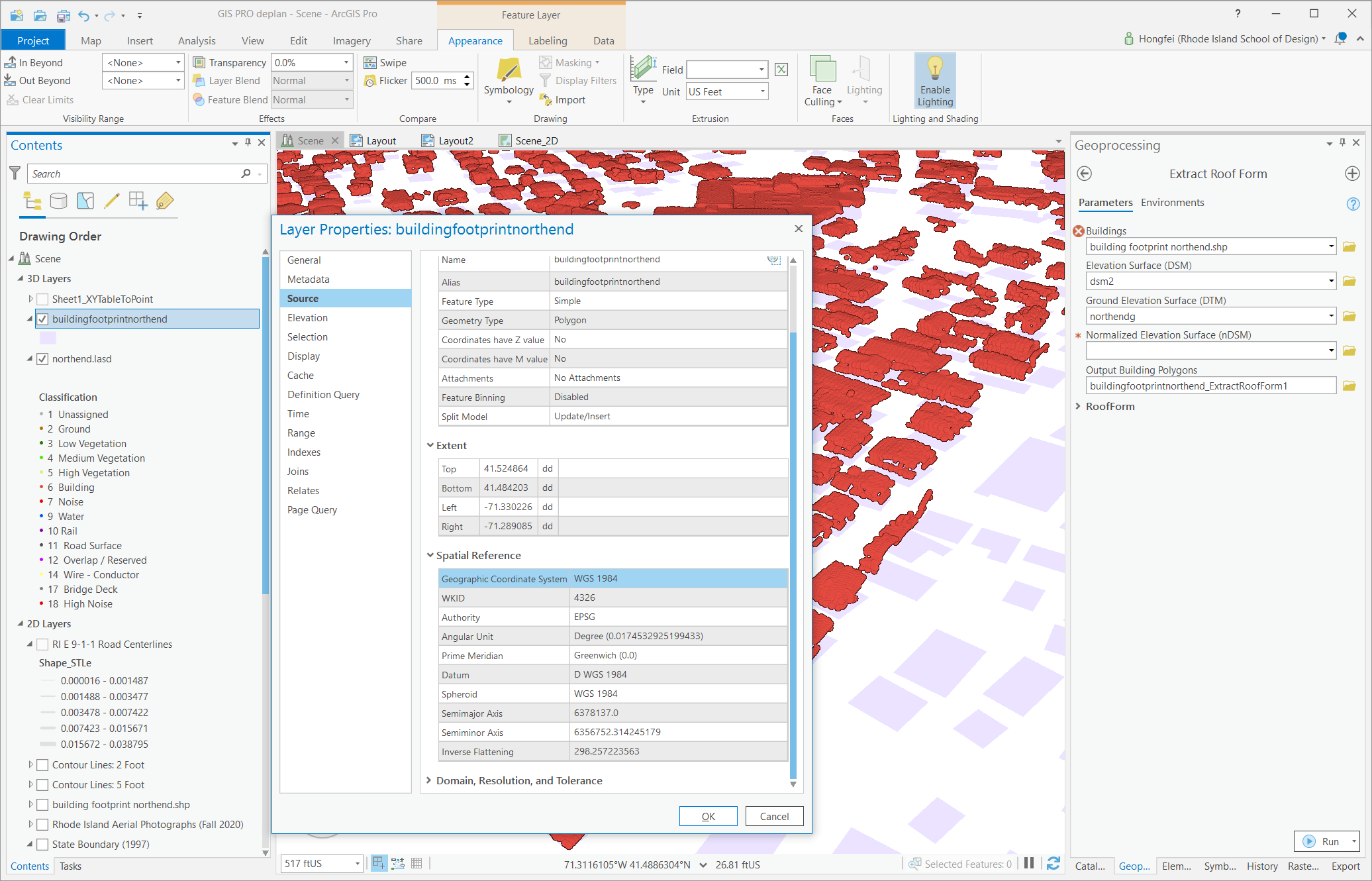Select List By Editing pencil icon
Viewport: 1372px width, 881px height.
[112, 201]
